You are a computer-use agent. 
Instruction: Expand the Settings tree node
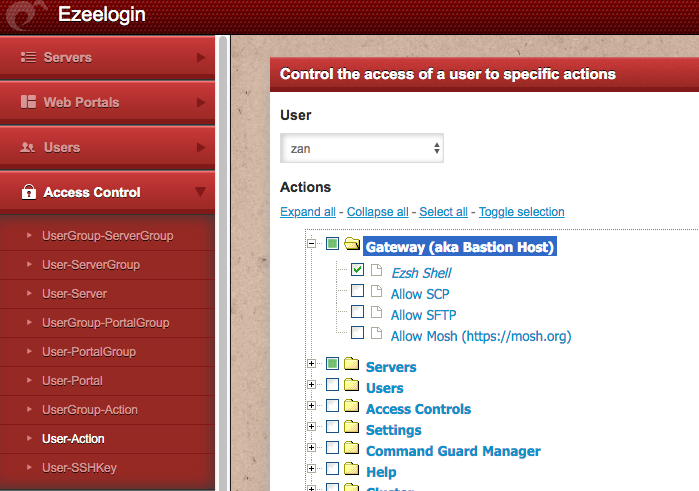point(312,426)
